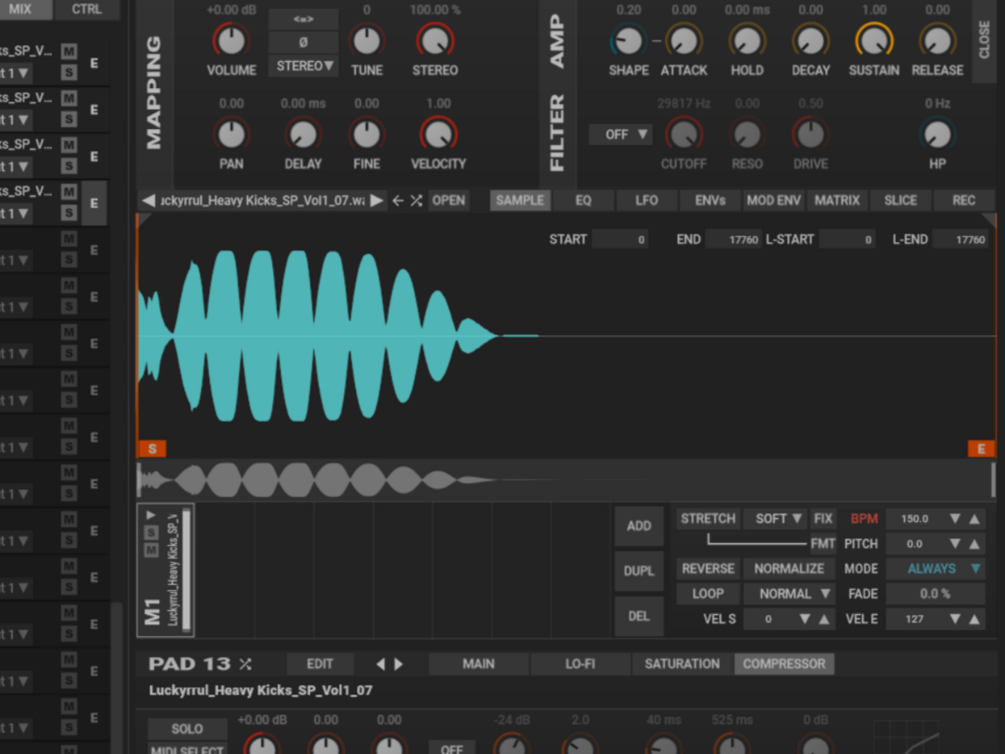Screen dimensions: 1005x754
Task: Click the channel swap <=> button
Action: pos(303,19)
